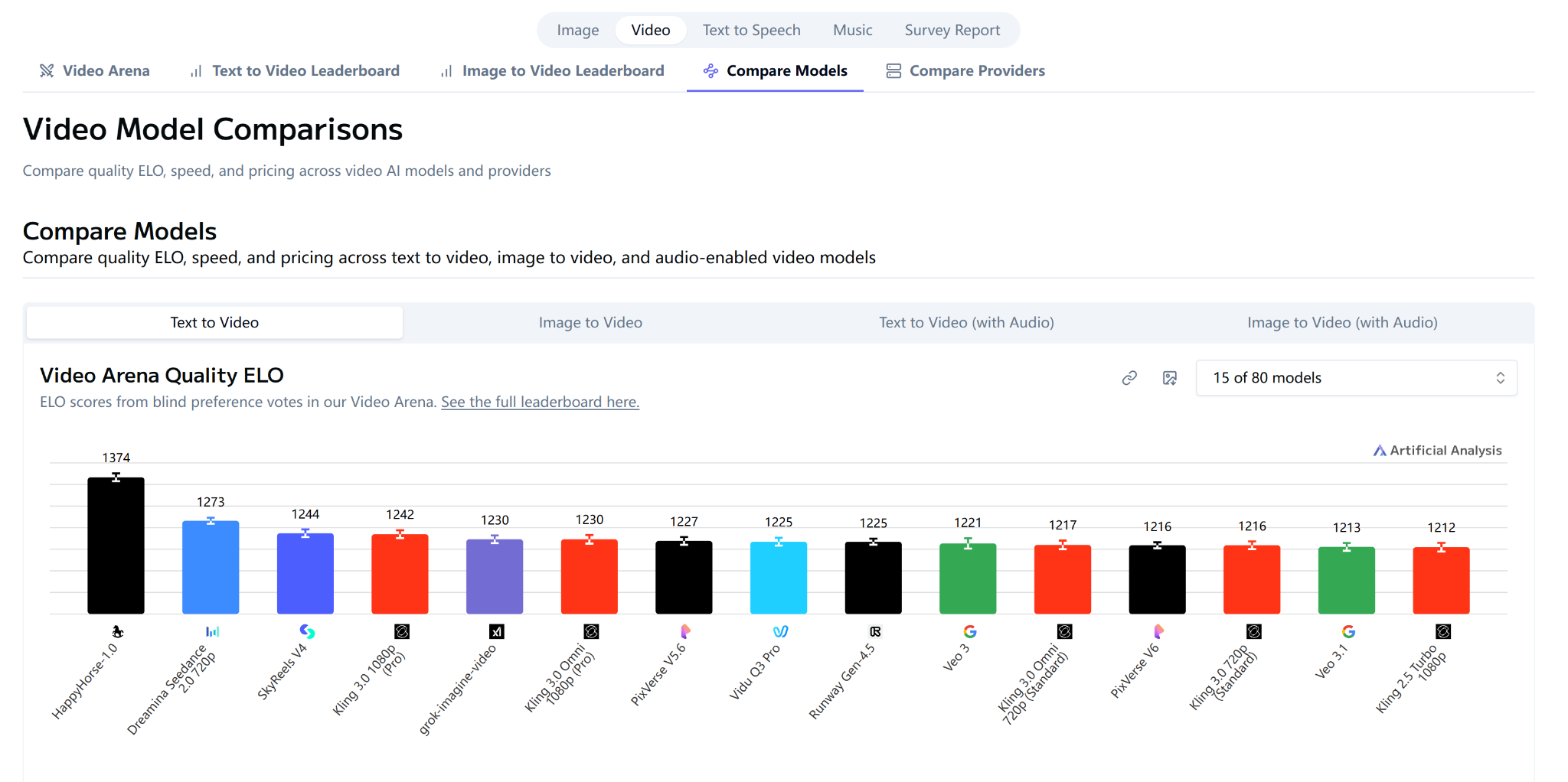The height and width of the screenshot is (782, 1568).
Task: Click the HappyHorse-1.0 logo icon below chart
Action: (x=117, y=631)
